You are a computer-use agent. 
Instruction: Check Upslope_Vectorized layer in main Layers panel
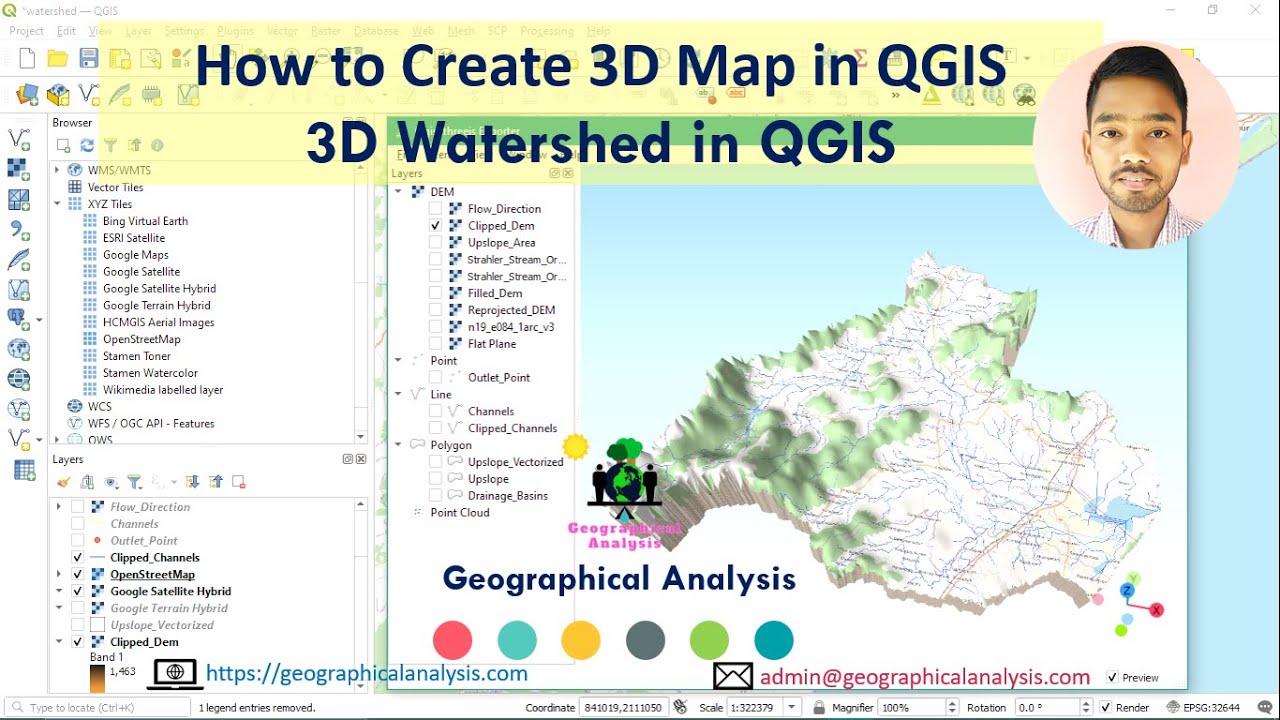pyautogui.click(x=78, y=625)
